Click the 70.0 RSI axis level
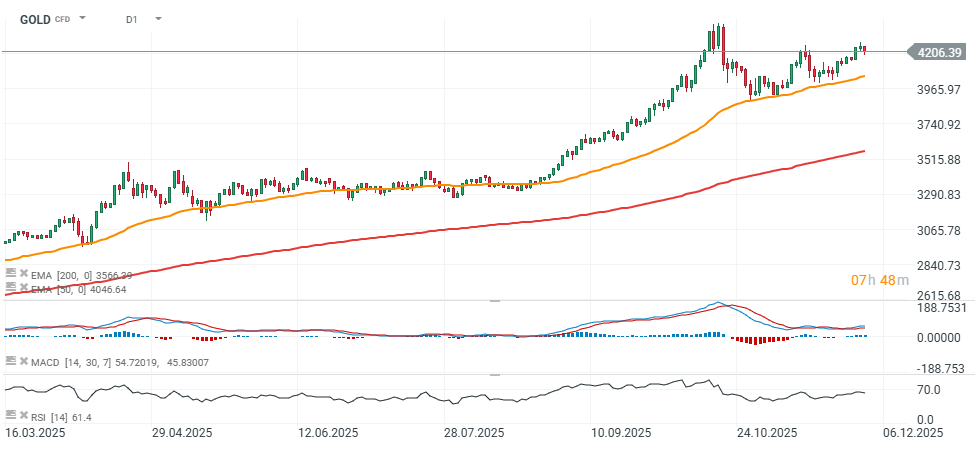The height and width of the screenshot is (449, 977). pos(927,390)
